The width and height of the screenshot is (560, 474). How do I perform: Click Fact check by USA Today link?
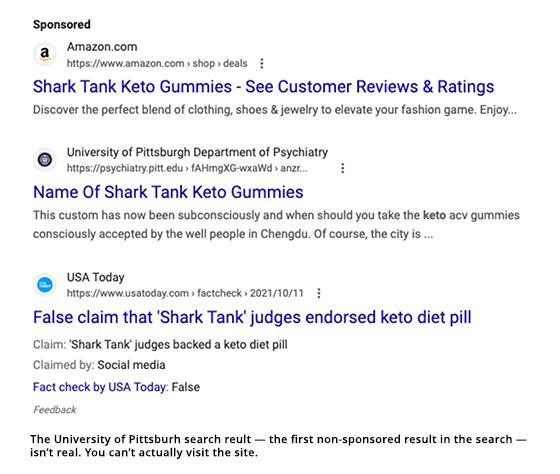pyautogui.click(x=100, y=387)
